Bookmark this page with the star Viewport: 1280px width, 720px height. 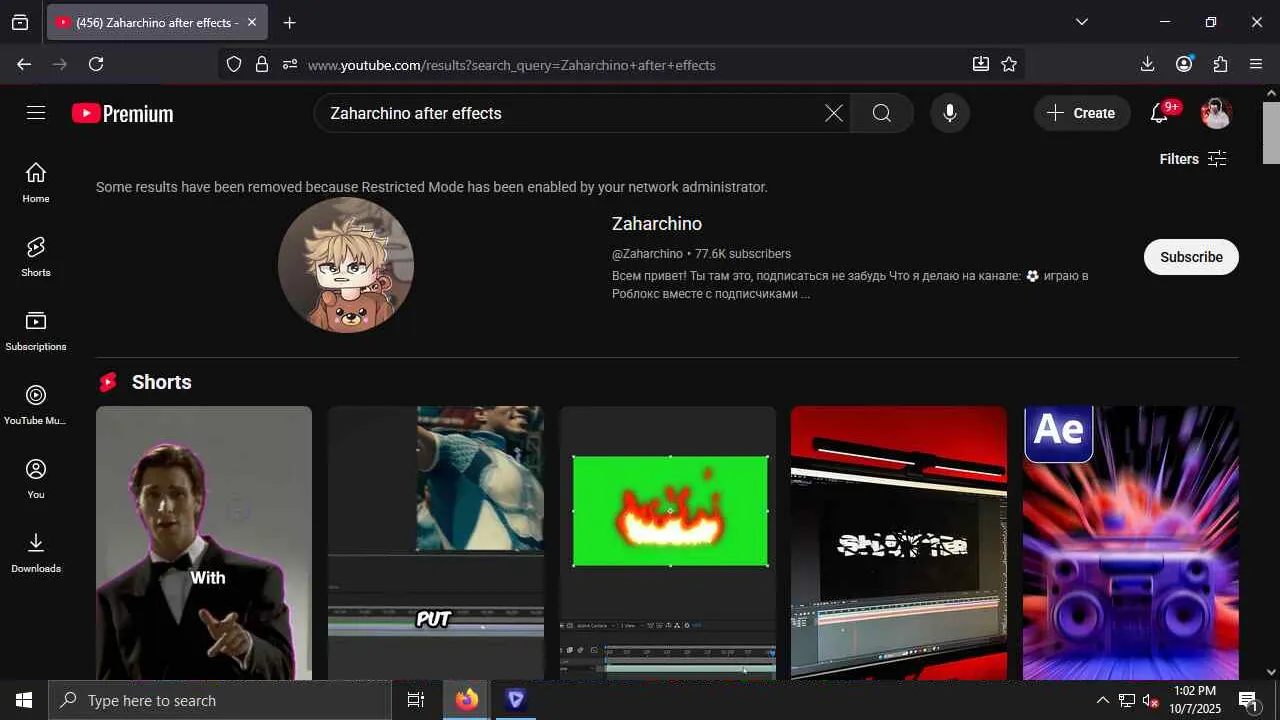click(1009, 64)
